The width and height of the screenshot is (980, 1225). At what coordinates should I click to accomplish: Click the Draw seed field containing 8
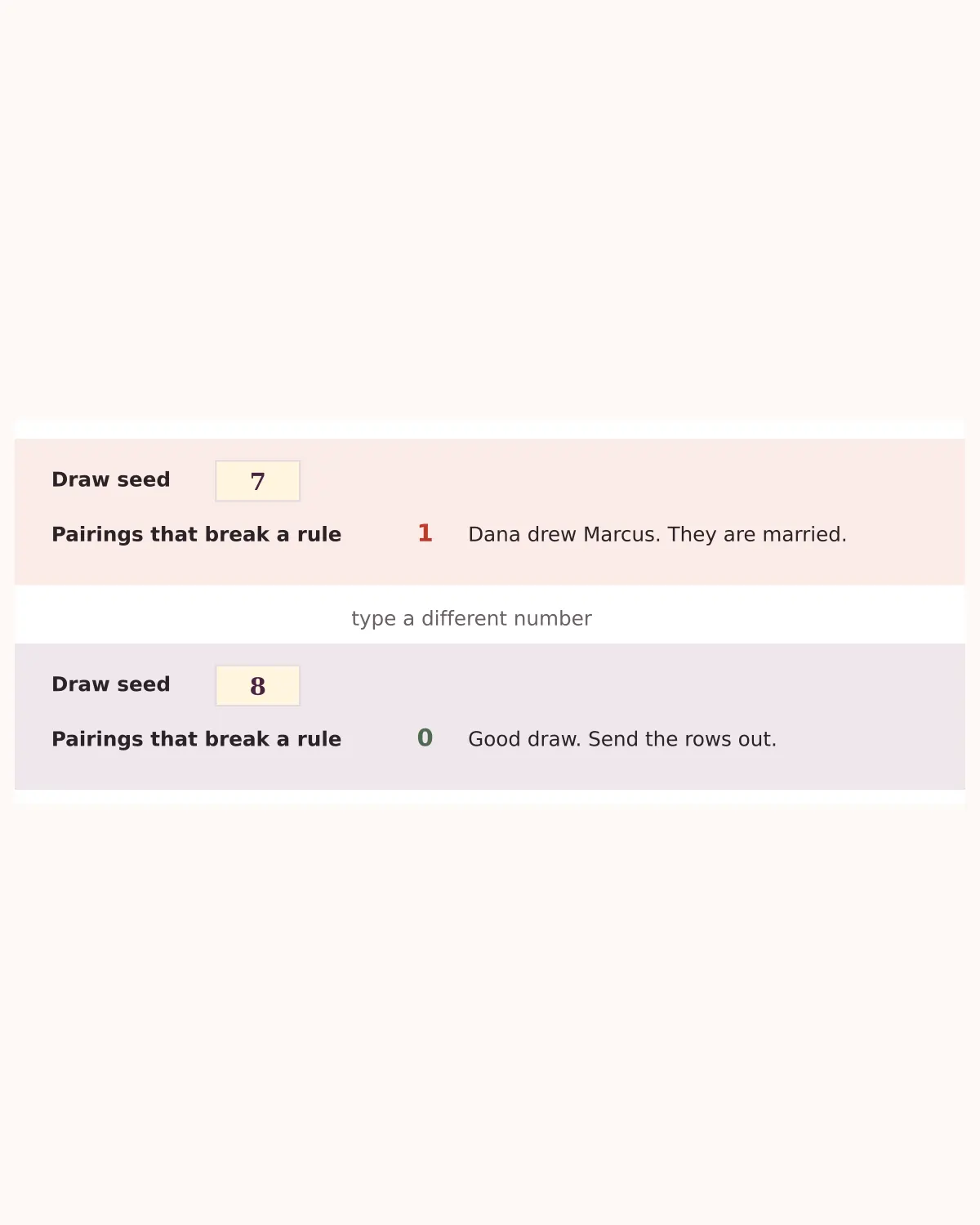tap(257, 686)
